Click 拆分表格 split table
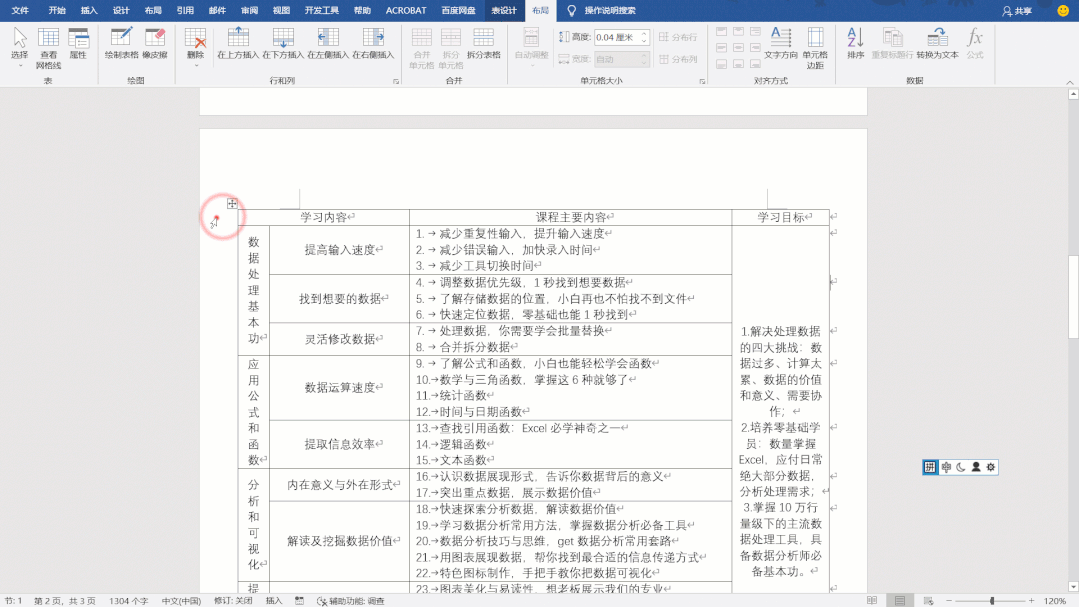Image resolution: width=1079 pixels, height=607 pixels. pos(483,43)
